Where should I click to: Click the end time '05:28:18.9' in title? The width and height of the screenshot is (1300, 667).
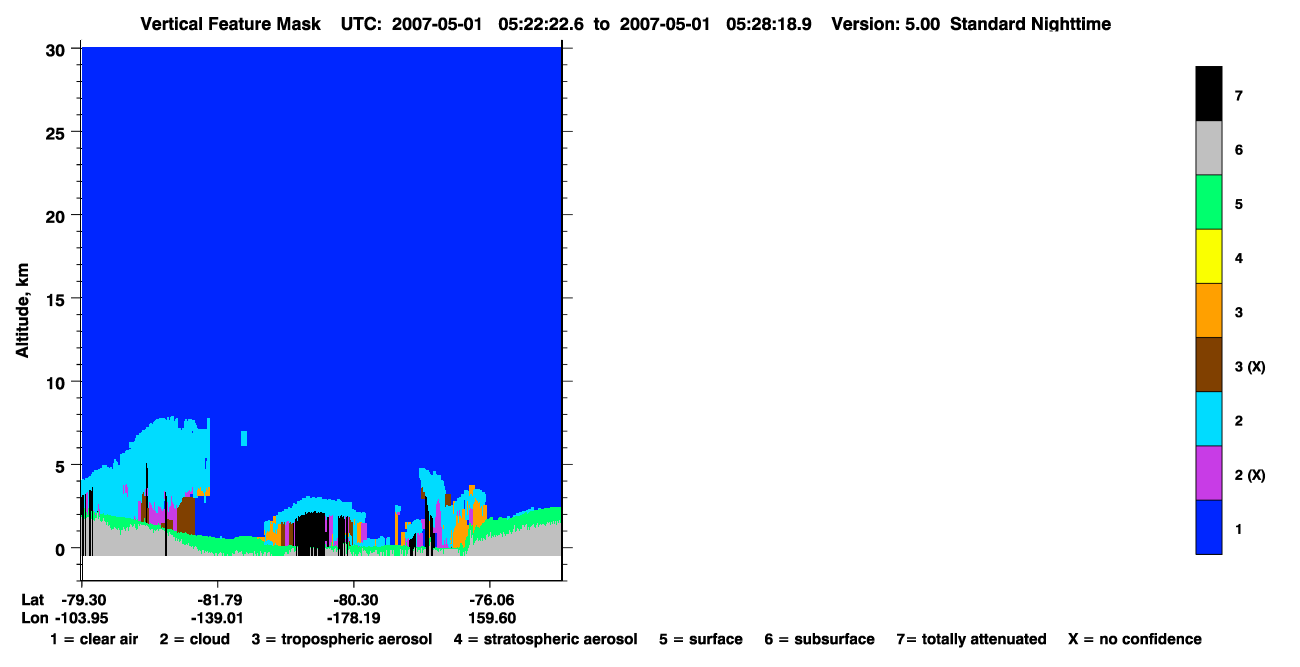[x=768, y=24]
